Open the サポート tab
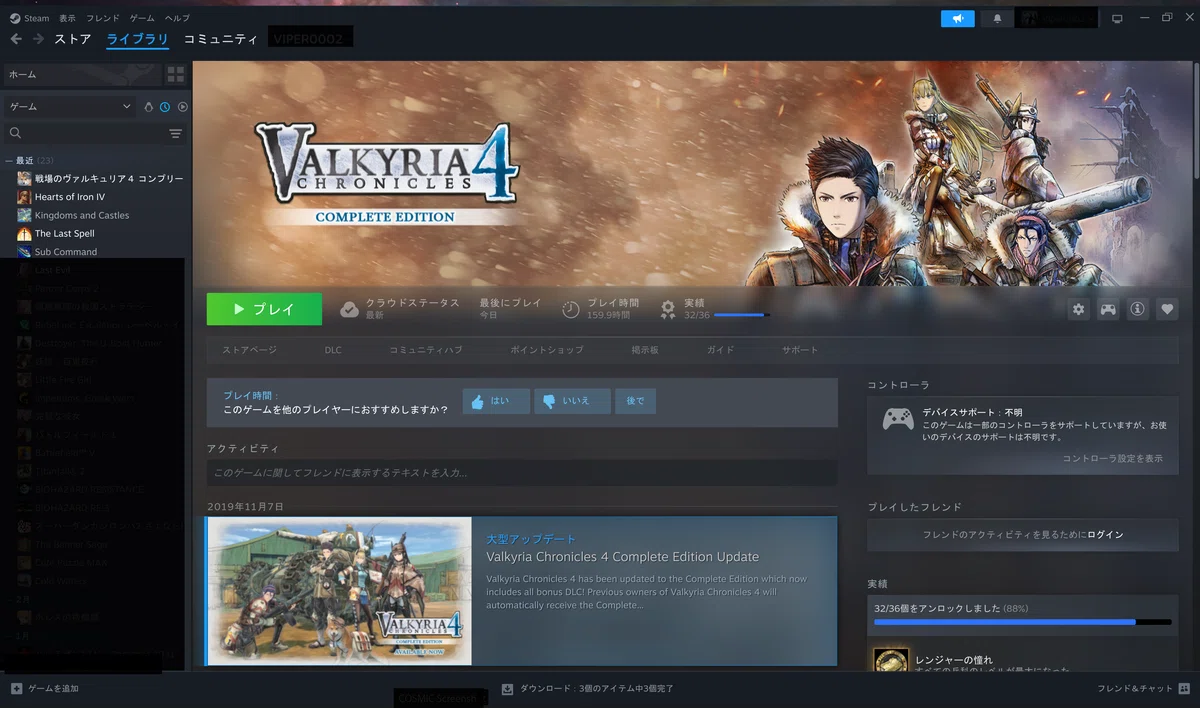1200x708 pixels. click(800, 350)
